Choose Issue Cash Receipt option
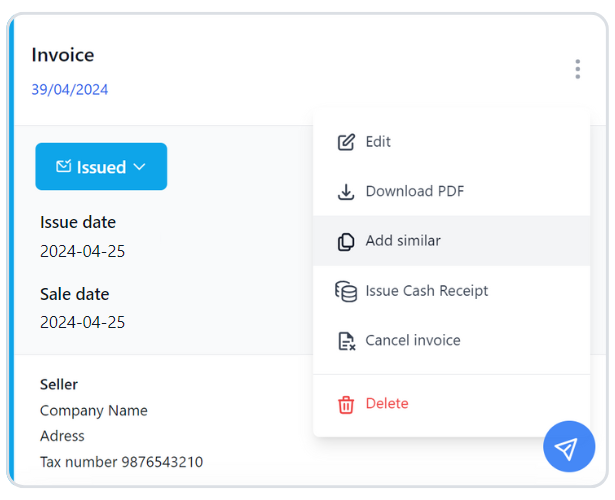 (426, 291)
